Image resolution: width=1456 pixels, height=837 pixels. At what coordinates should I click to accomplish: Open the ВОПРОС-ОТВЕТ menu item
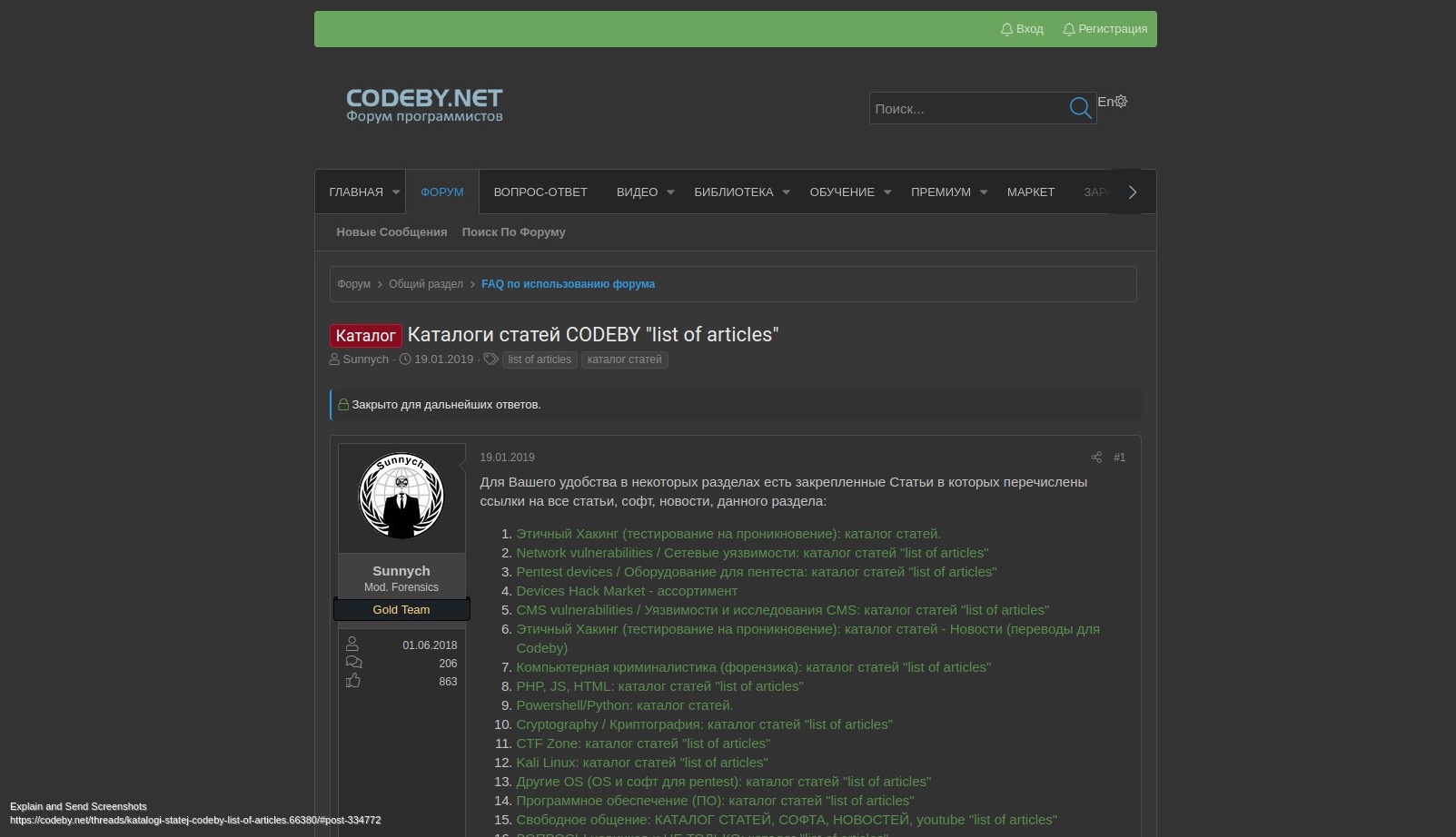pos(540,192)
